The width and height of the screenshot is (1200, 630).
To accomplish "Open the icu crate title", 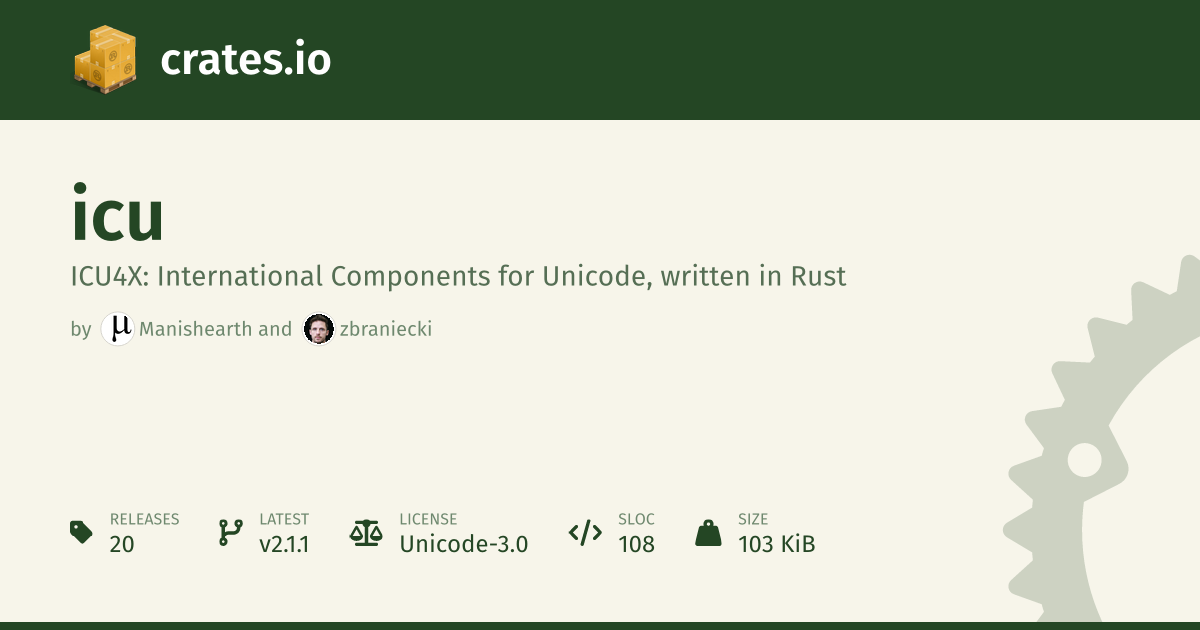I will click(117, 217).
